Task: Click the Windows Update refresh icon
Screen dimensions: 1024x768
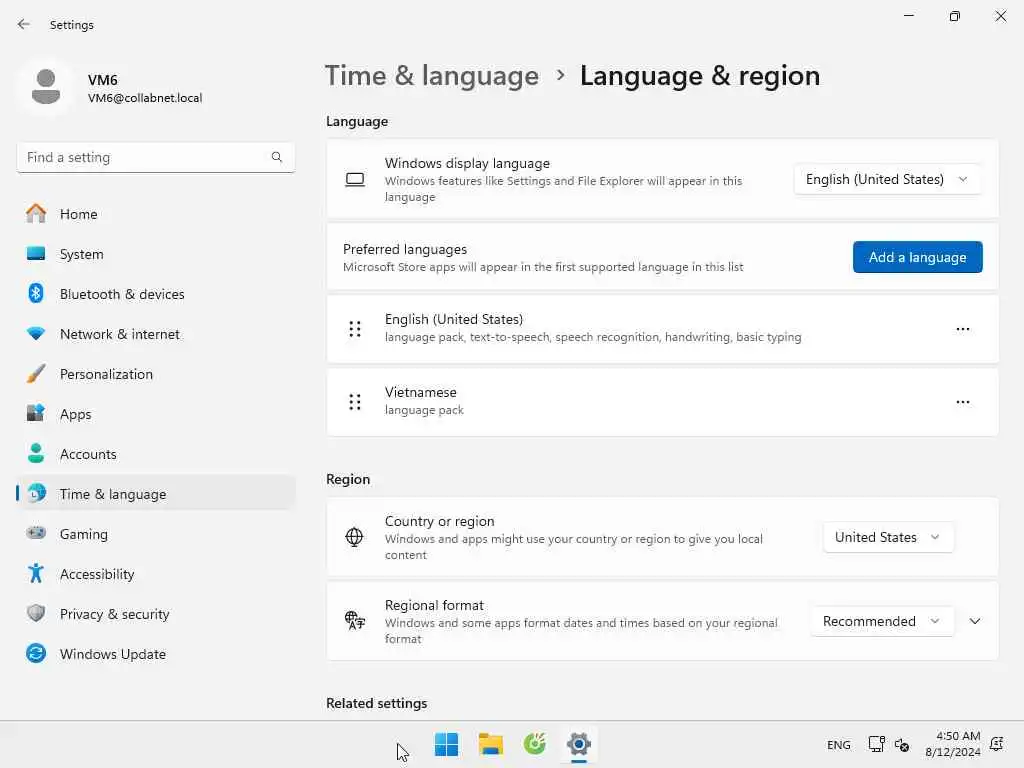Action: click(36, 653)
